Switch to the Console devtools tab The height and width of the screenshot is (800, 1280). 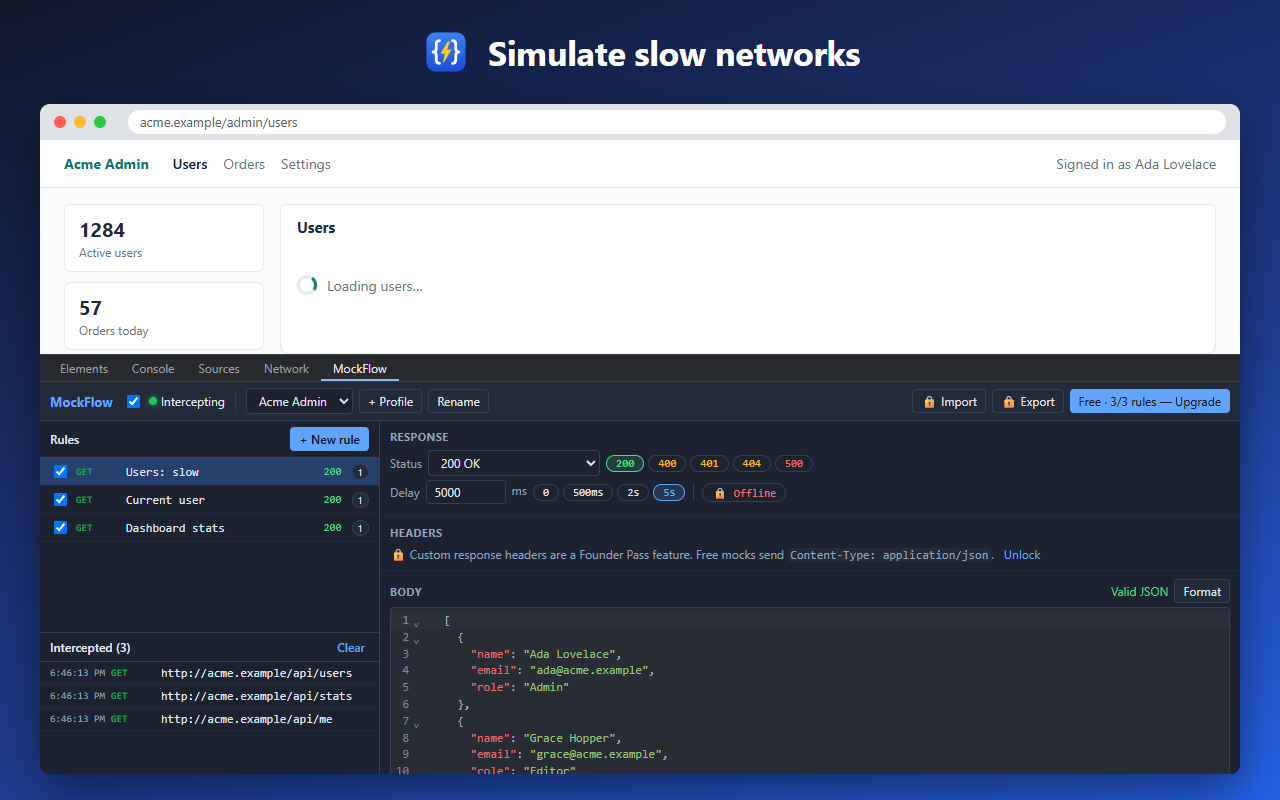[x=153, y=369]
